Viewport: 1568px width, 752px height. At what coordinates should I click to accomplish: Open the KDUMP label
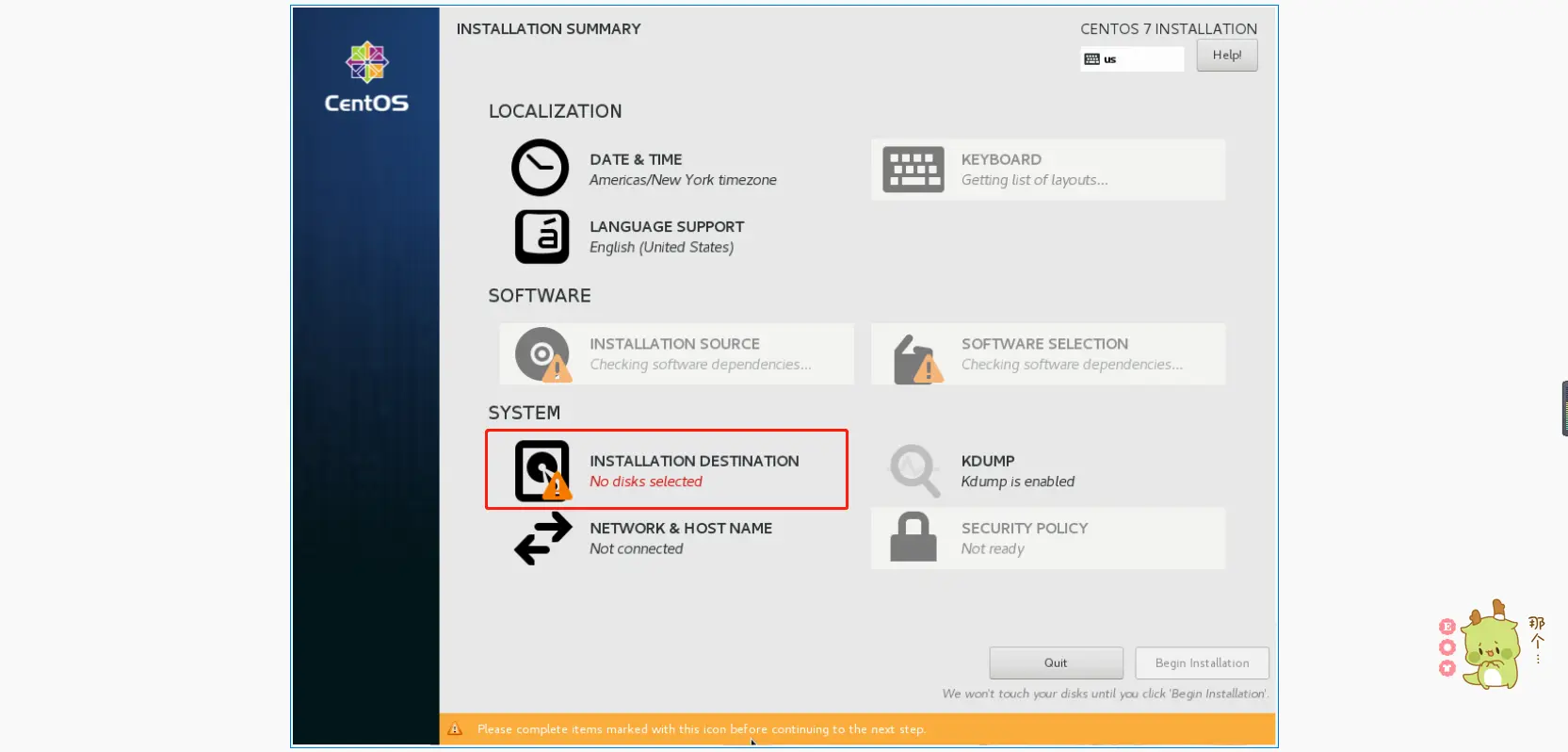(x=988, y=461)
